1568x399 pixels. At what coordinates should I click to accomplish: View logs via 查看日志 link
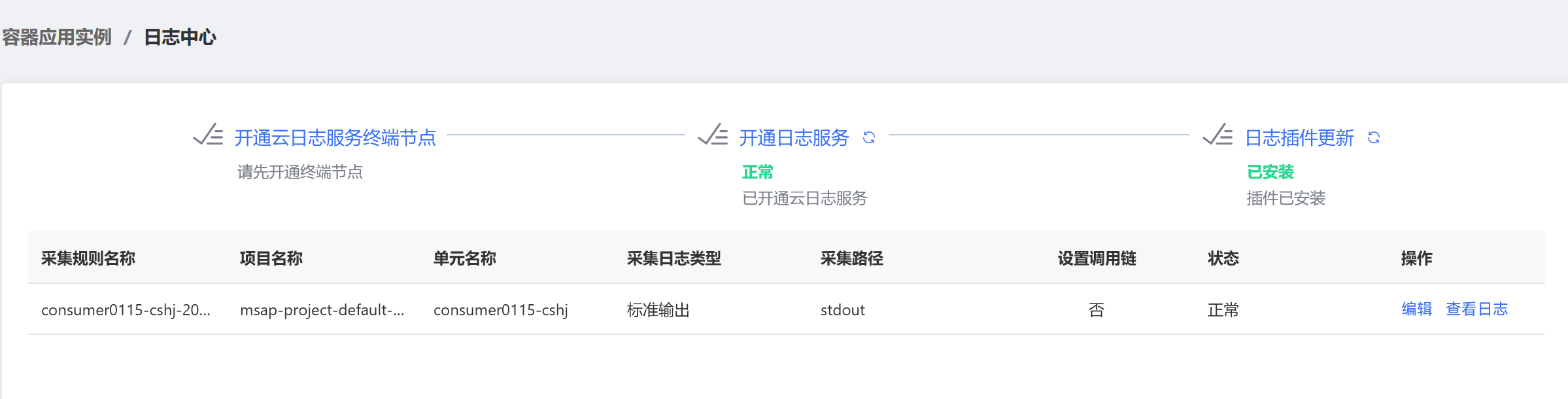pos(1476,309)
